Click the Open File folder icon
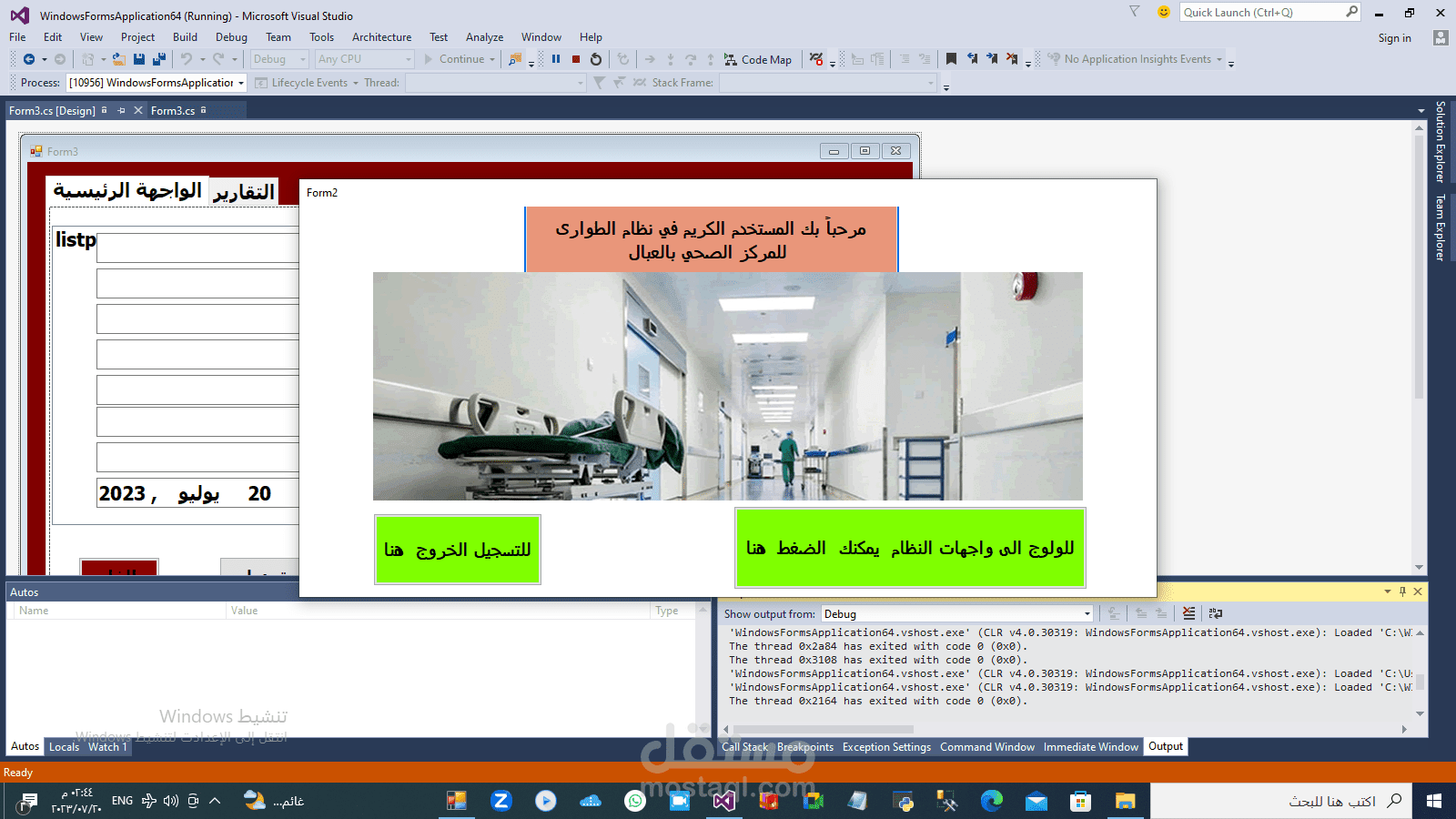The height and width of the screenshot is (819, 1456). pyautogui.click(x=119, y=59)
